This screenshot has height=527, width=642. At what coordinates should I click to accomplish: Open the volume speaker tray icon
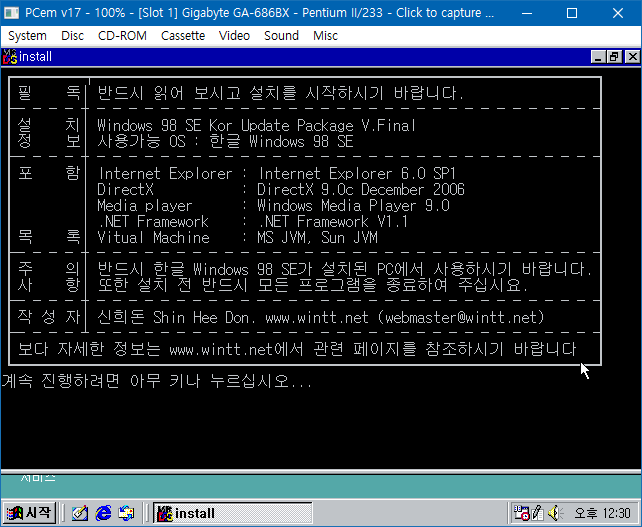[x=554, y=513]
